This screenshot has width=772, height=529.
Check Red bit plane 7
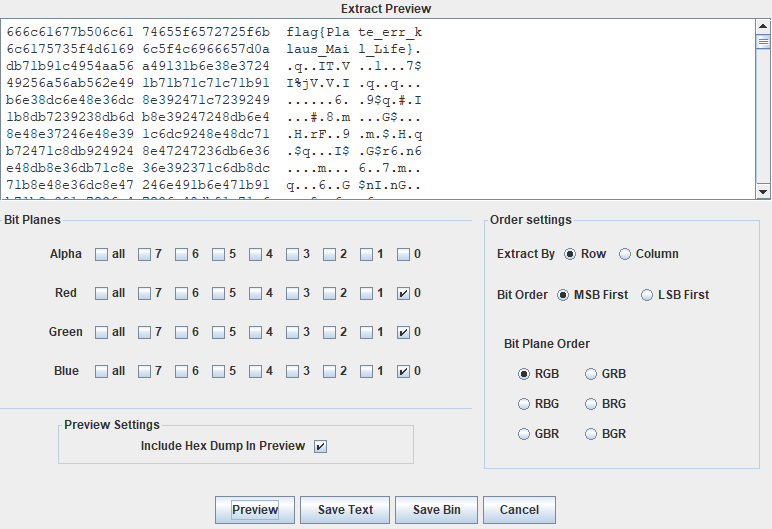click(144, 294)
